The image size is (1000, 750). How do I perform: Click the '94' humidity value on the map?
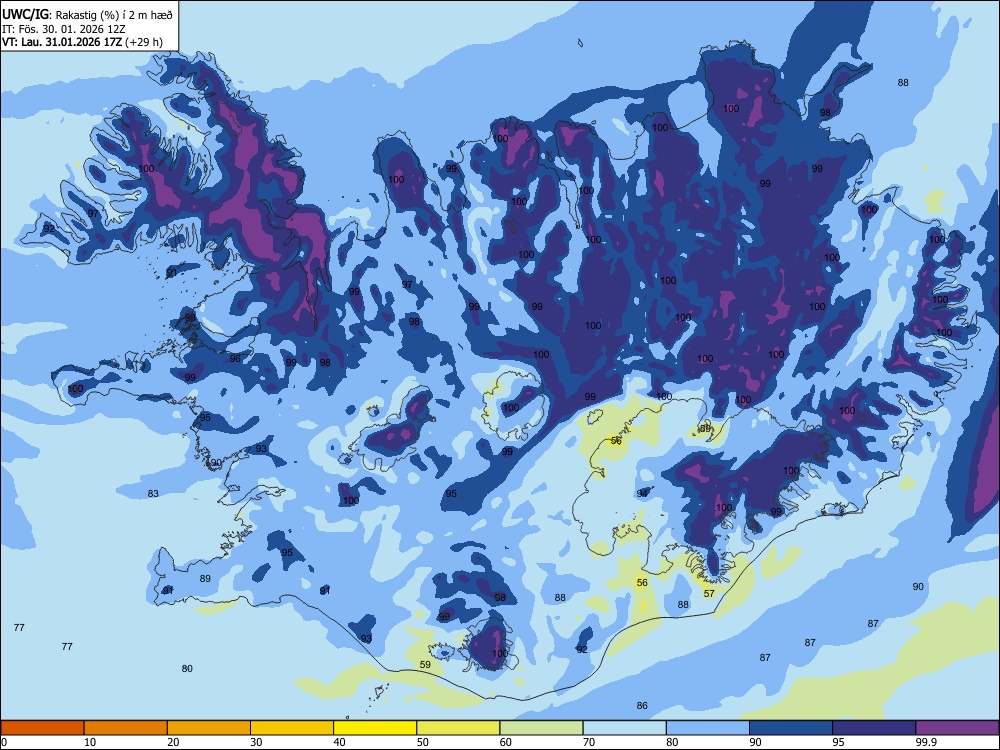(x=642, y=494)
